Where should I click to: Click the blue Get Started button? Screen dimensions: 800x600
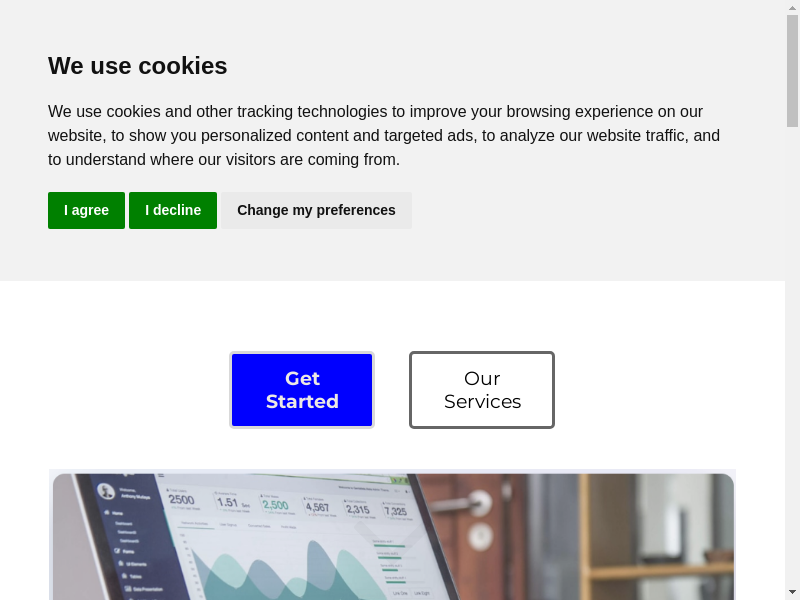(302, 390)
